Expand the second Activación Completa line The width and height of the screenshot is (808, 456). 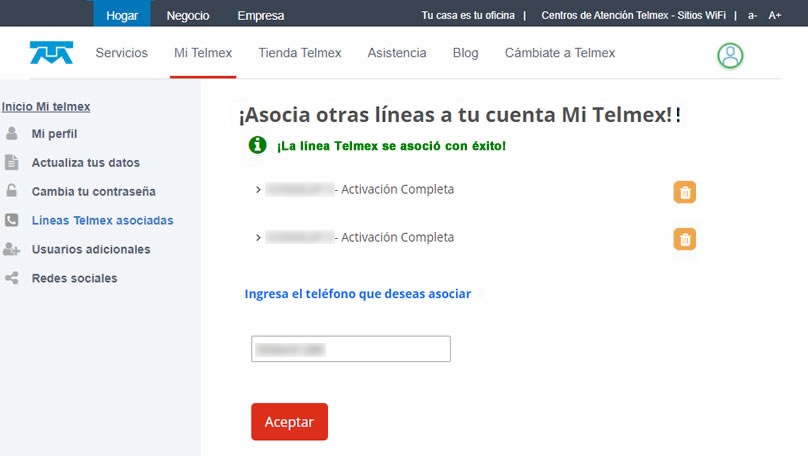pyautogui.click(x=258, y=238)
